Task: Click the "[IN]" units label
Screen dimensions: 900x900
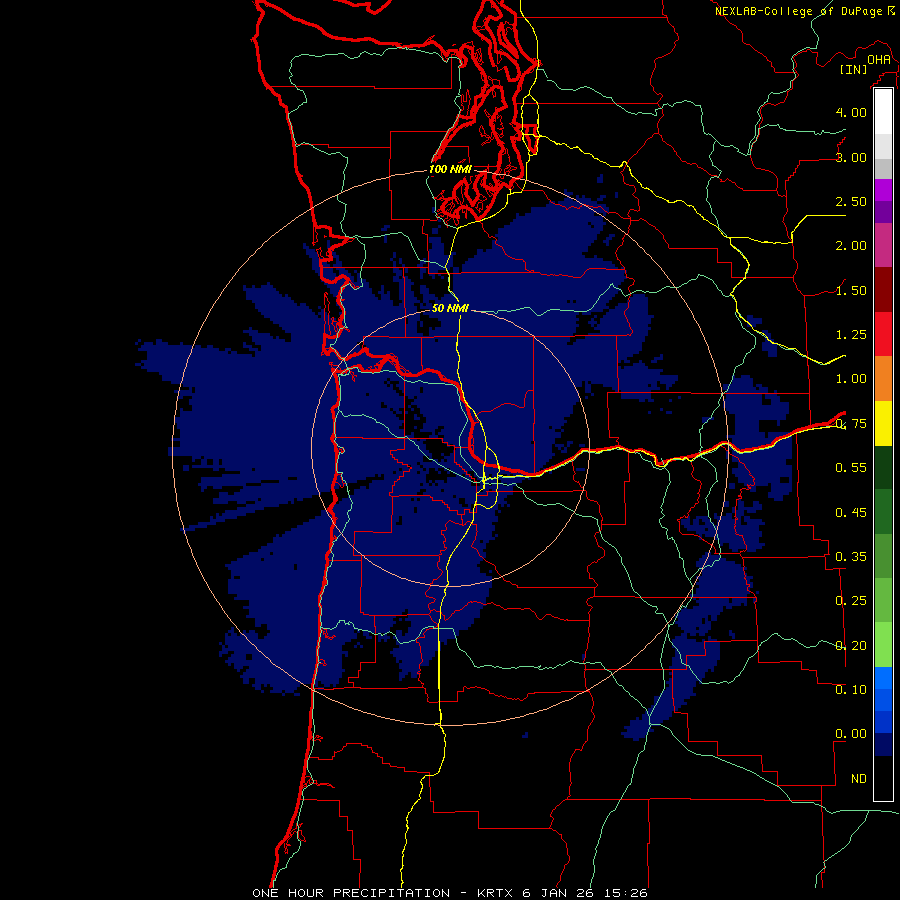Action: pos(853,69)
